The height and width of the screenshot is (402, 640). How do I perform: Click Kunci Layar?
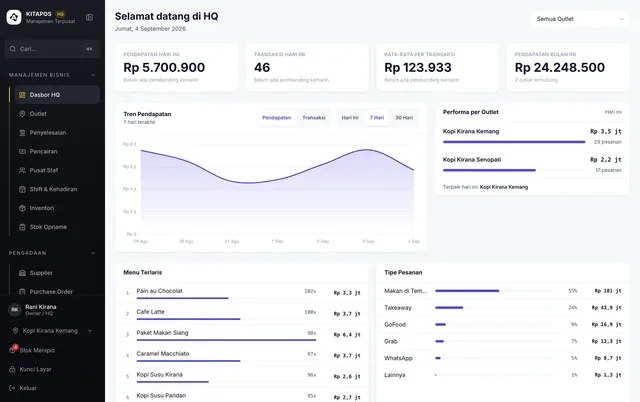coord(36,369)
